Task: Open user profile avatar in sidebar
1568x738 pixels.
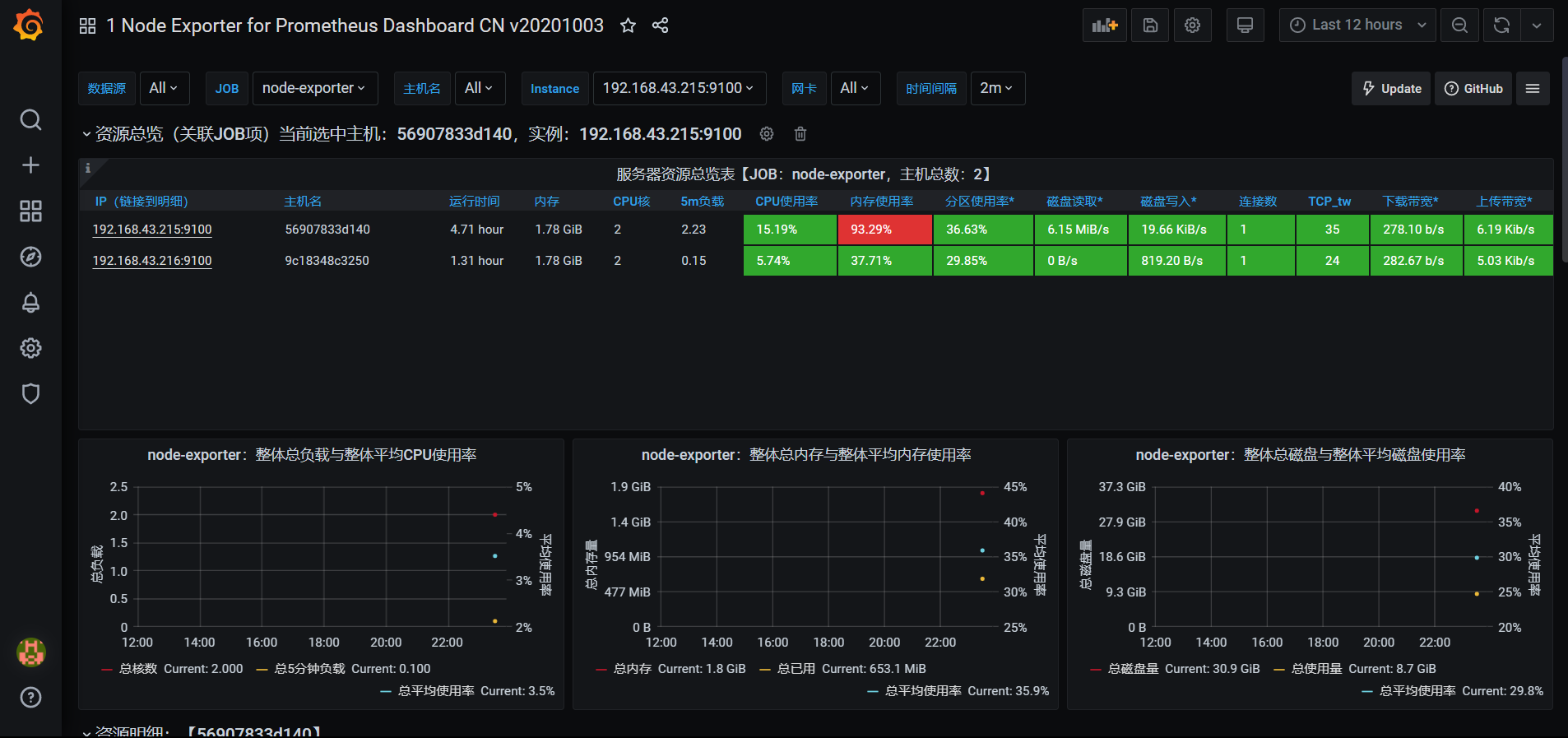Action: [31, 652]
